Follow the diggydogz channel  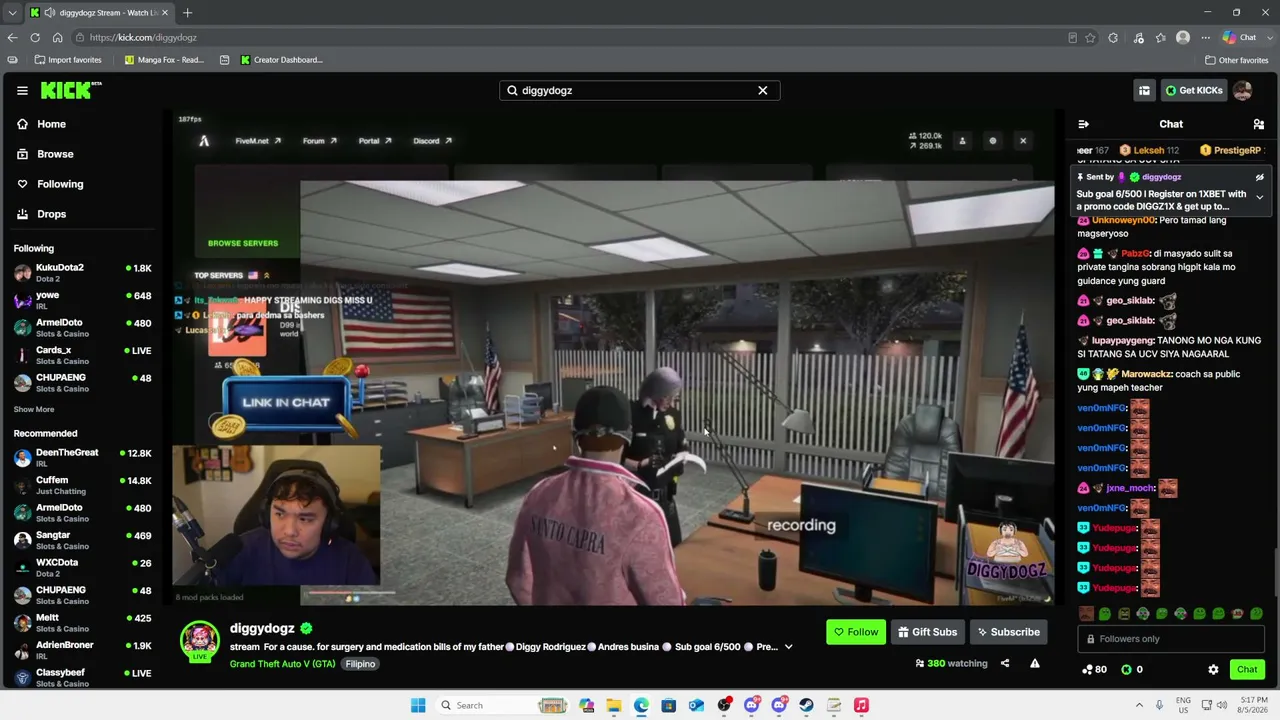tap(855, 632)
